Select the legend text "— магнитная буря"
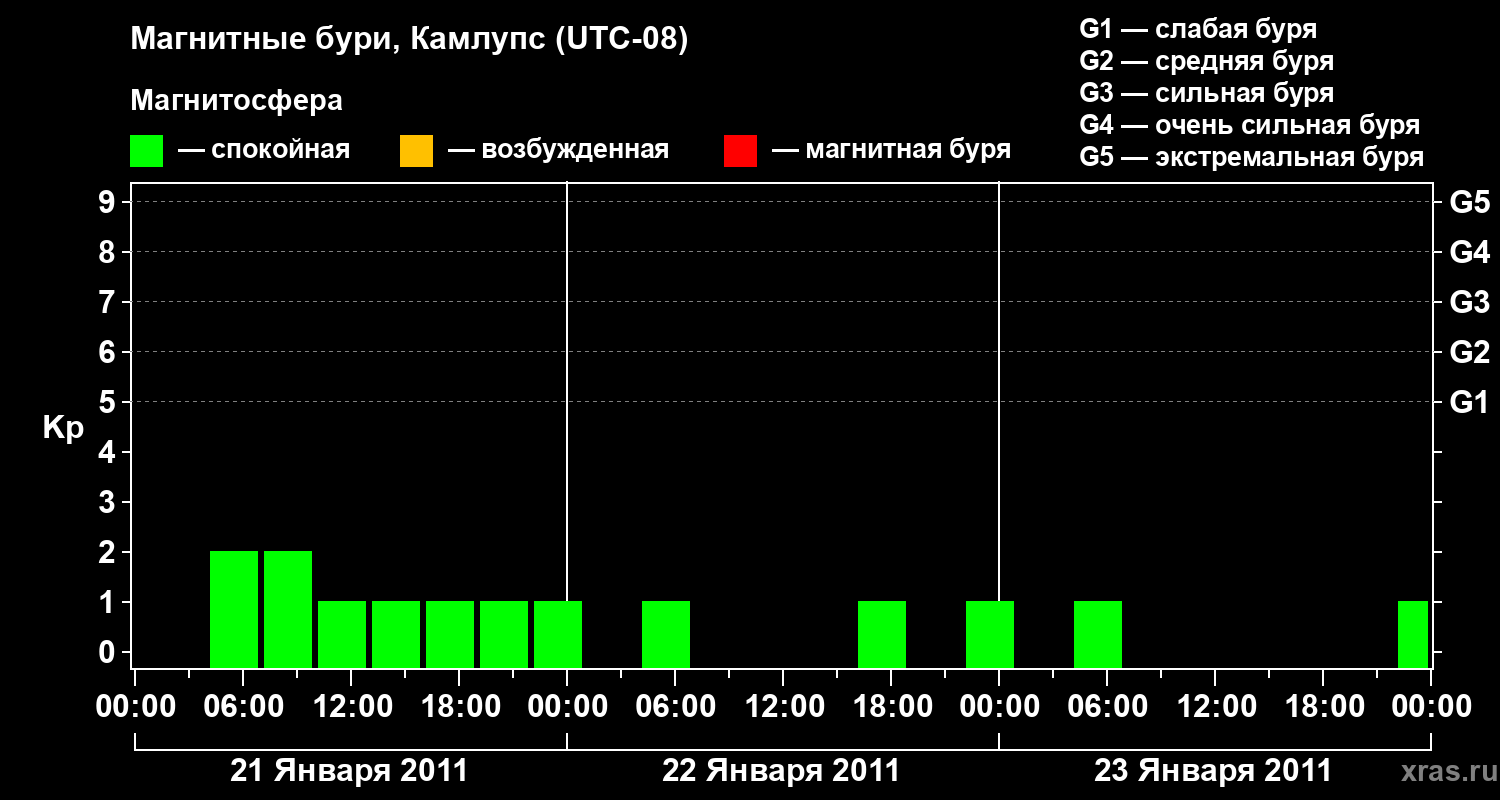Viewport: 1500px width, 800px height. (891, 150)
